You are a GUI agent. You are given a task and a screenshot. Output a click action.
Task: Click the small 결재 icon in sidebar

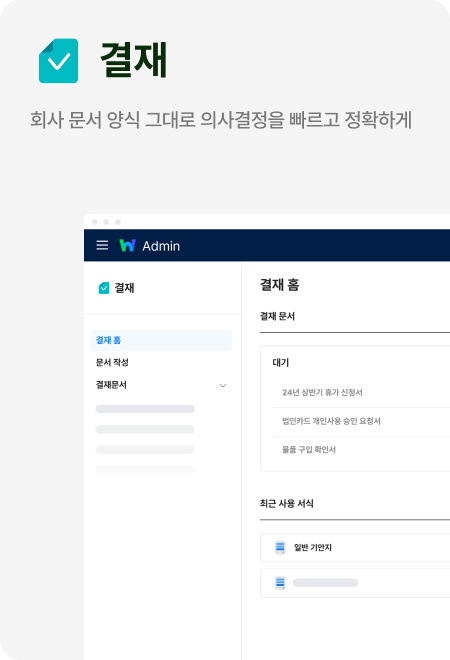tap(104, 288)
